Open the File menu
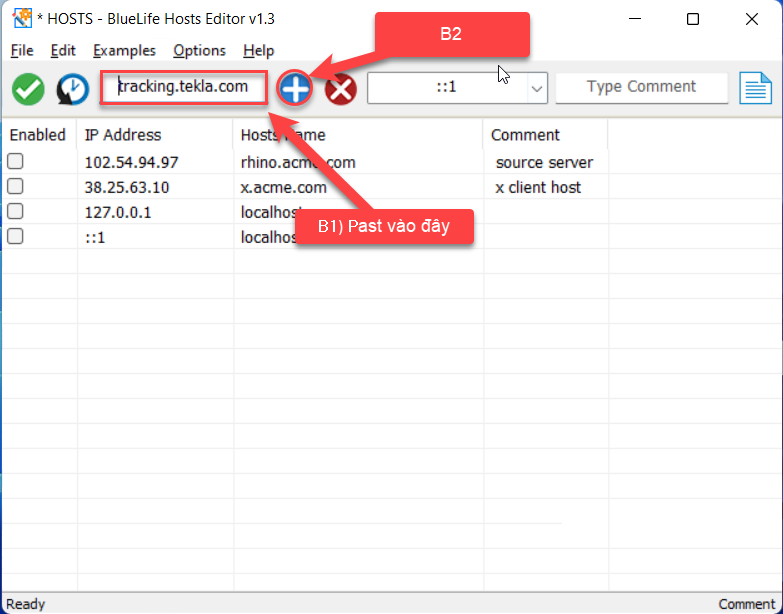783x614 pixels. (22, 50)
